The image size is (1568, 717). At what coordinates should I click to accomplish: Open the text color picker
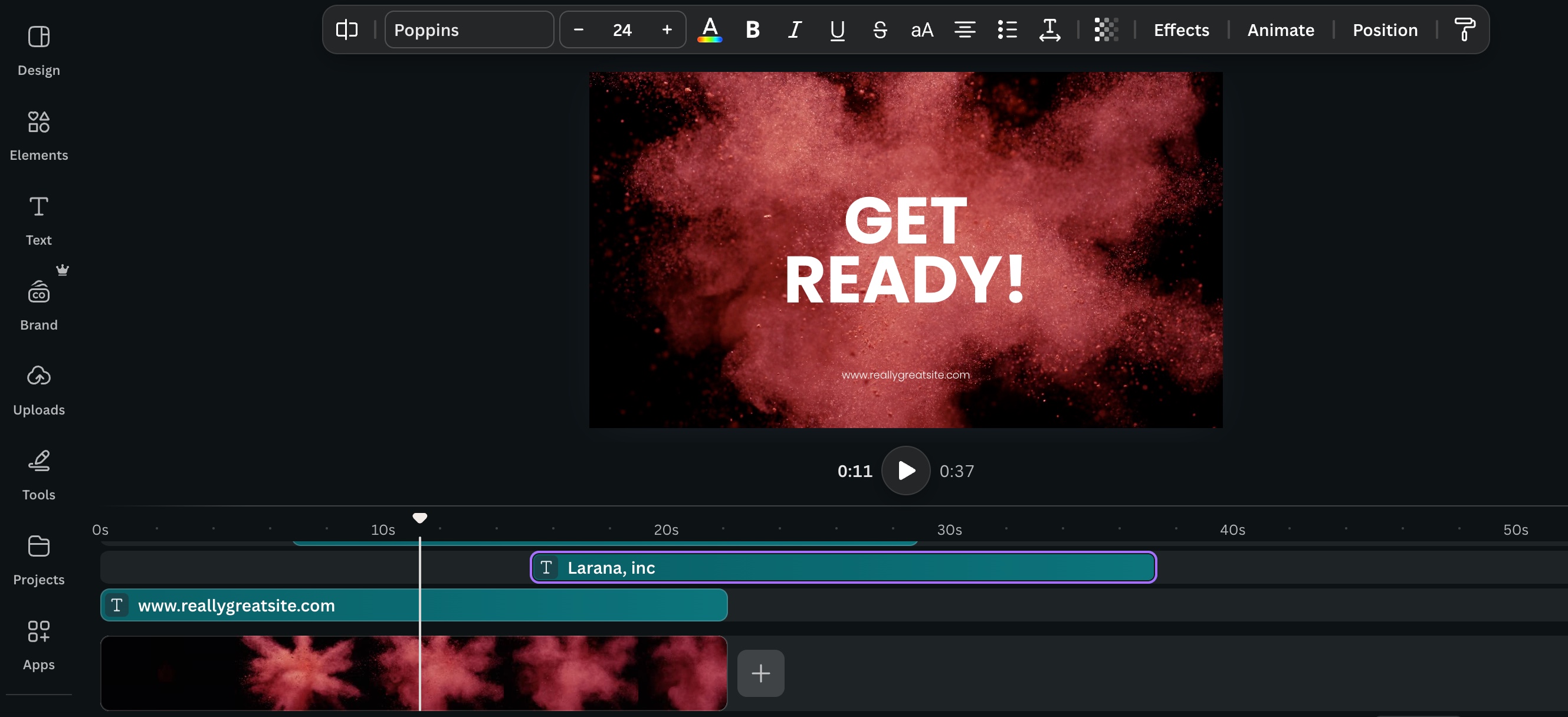point(709,29)
